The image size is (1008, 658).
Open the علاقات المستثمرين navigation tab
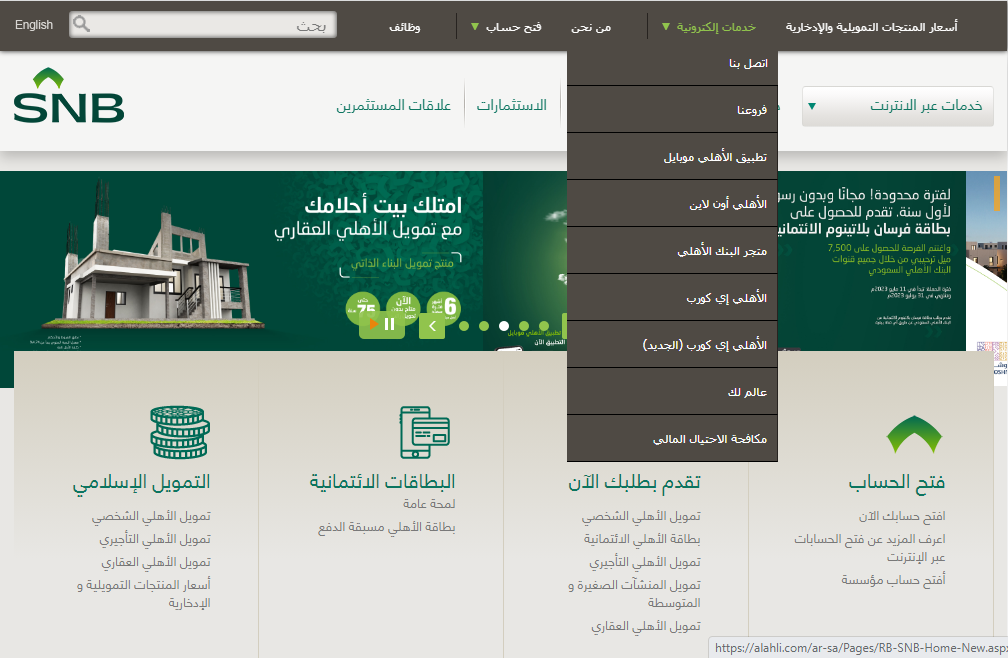pos(393,105)
